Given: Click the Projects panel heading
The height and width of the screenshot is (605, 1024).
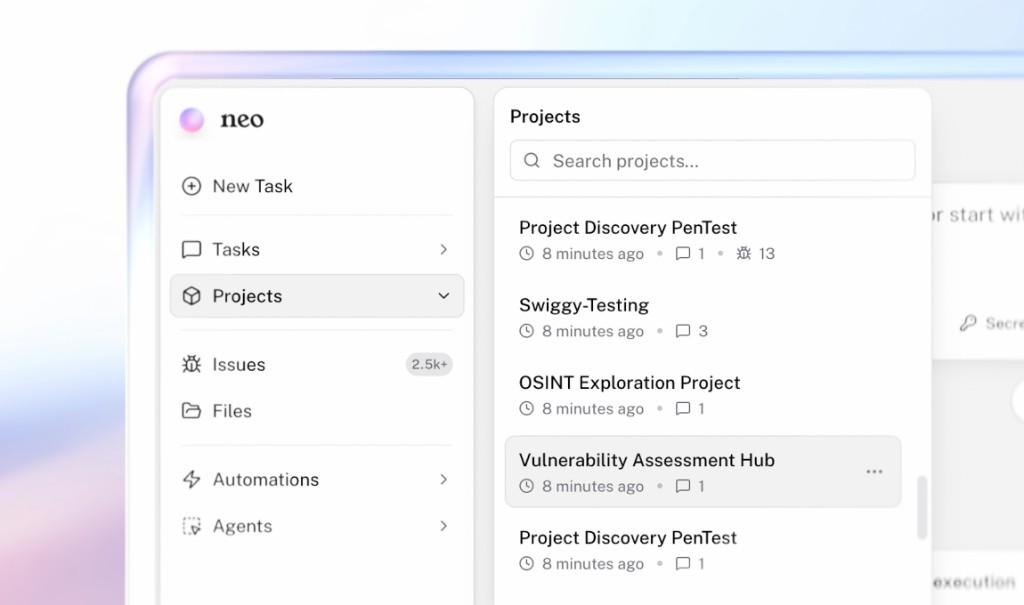Looking at the screenshot, I should 545,116.
